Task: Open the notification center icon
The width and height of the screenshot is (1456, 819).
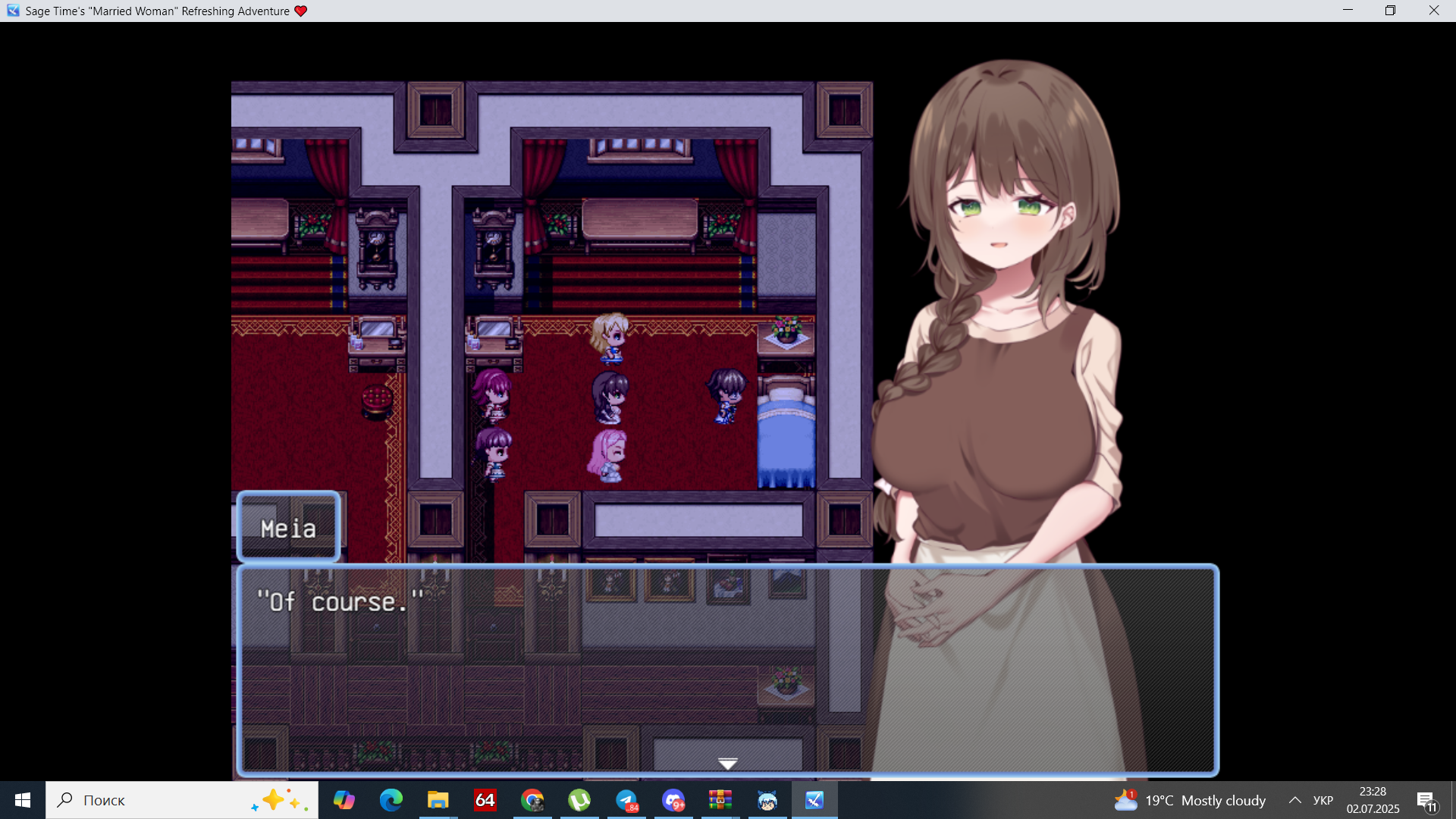Action: click(x=1426, y=800)
